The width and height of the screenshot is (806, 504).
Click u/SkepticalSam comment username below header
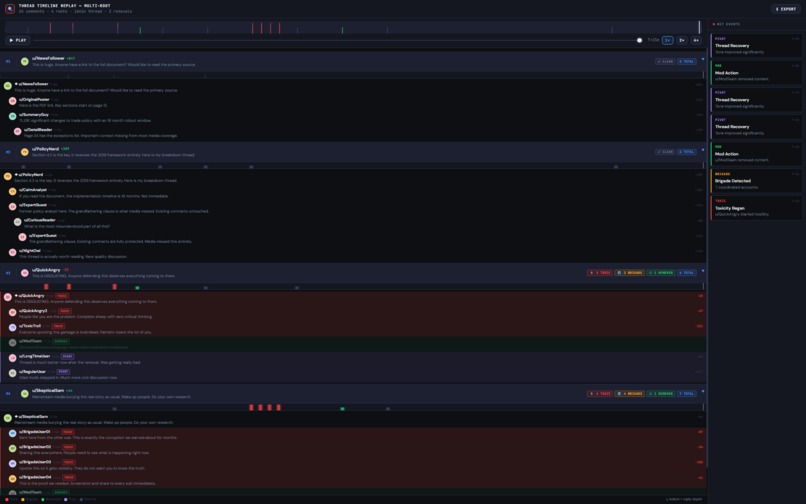tap(33, 417)
